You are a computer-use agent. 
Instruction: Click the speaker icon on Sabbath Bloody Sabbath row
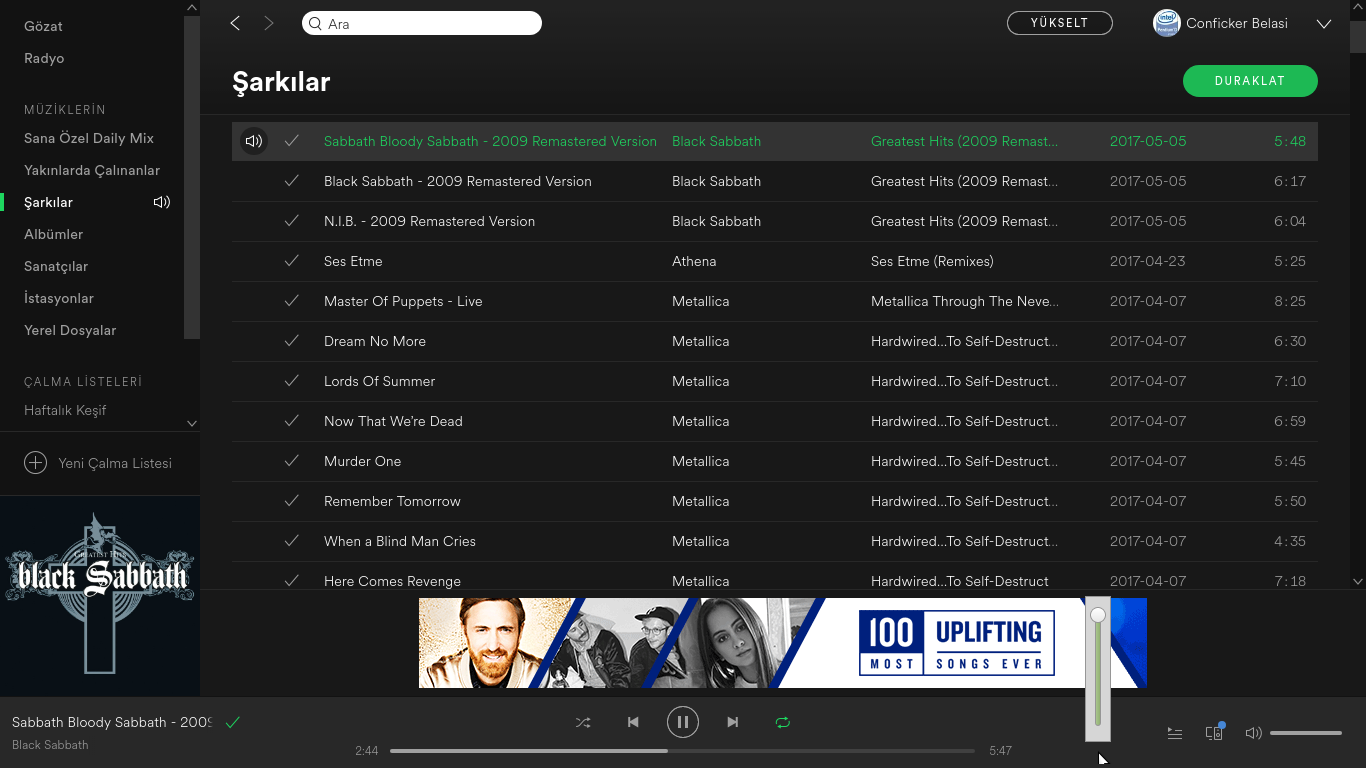(254, 142)
